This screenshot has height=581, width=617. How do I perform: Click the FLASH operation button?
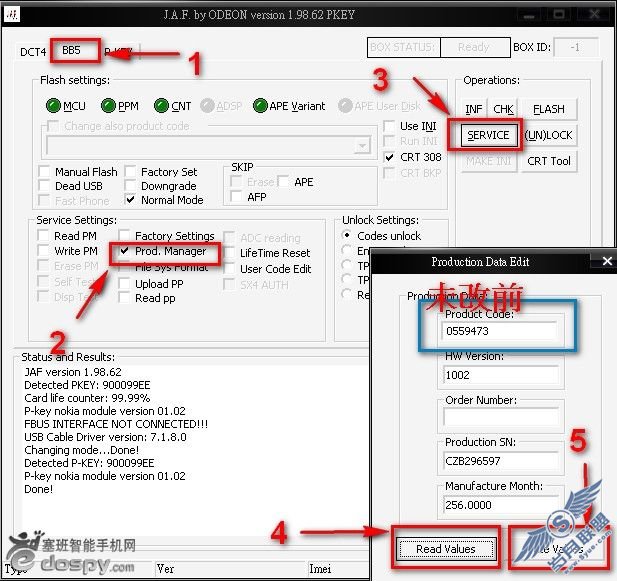point(549,109)
